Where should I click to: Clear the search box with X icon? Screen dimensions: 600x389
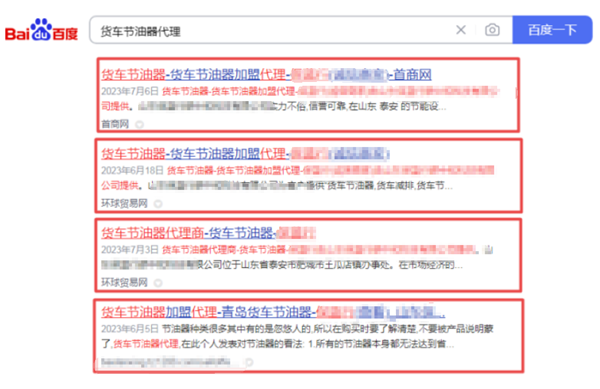[x=461, y=30]
